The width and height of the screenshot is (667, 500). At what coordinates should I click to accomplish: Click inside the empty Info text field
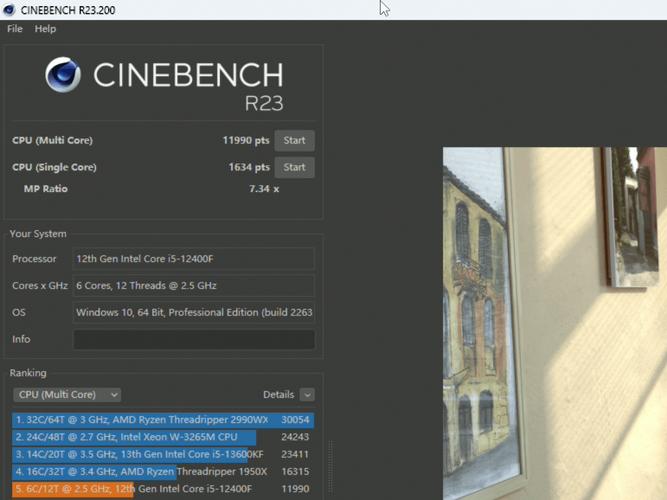pyautogui.click(x=193, y=340)
